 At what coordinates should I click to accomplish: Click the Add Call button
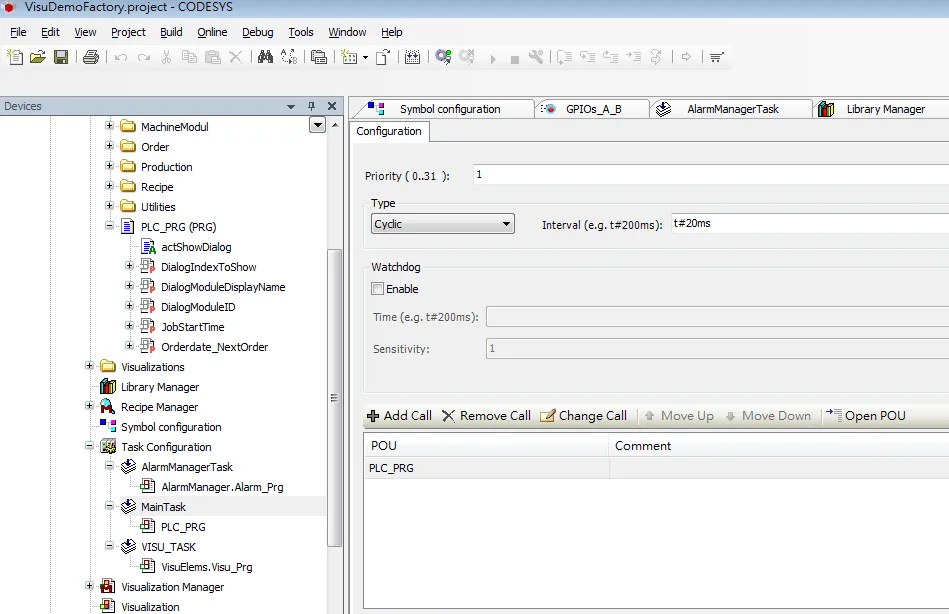[399, 416]
